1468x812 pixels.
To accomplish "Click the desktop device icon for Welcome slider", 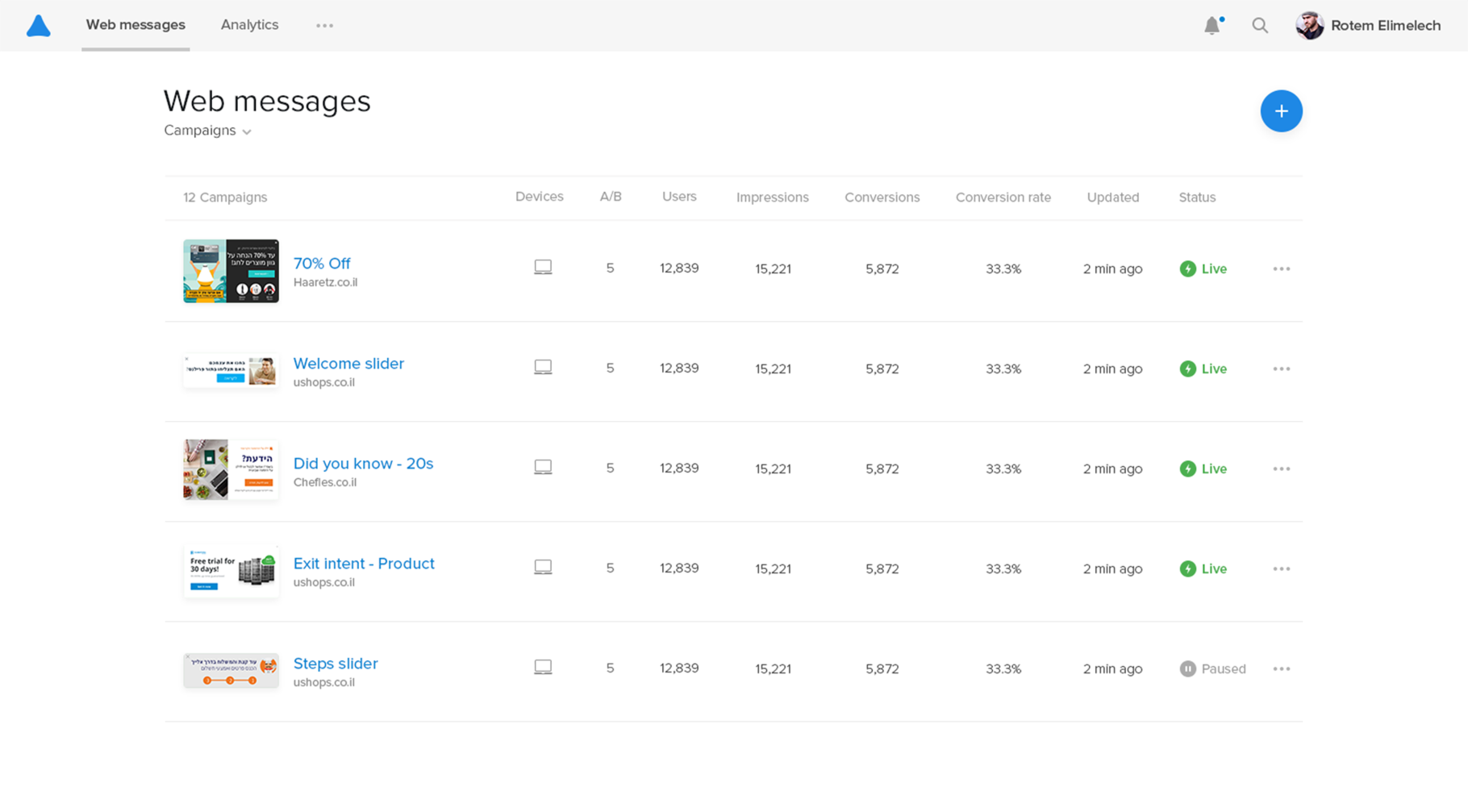I will [x=543, y=368].
